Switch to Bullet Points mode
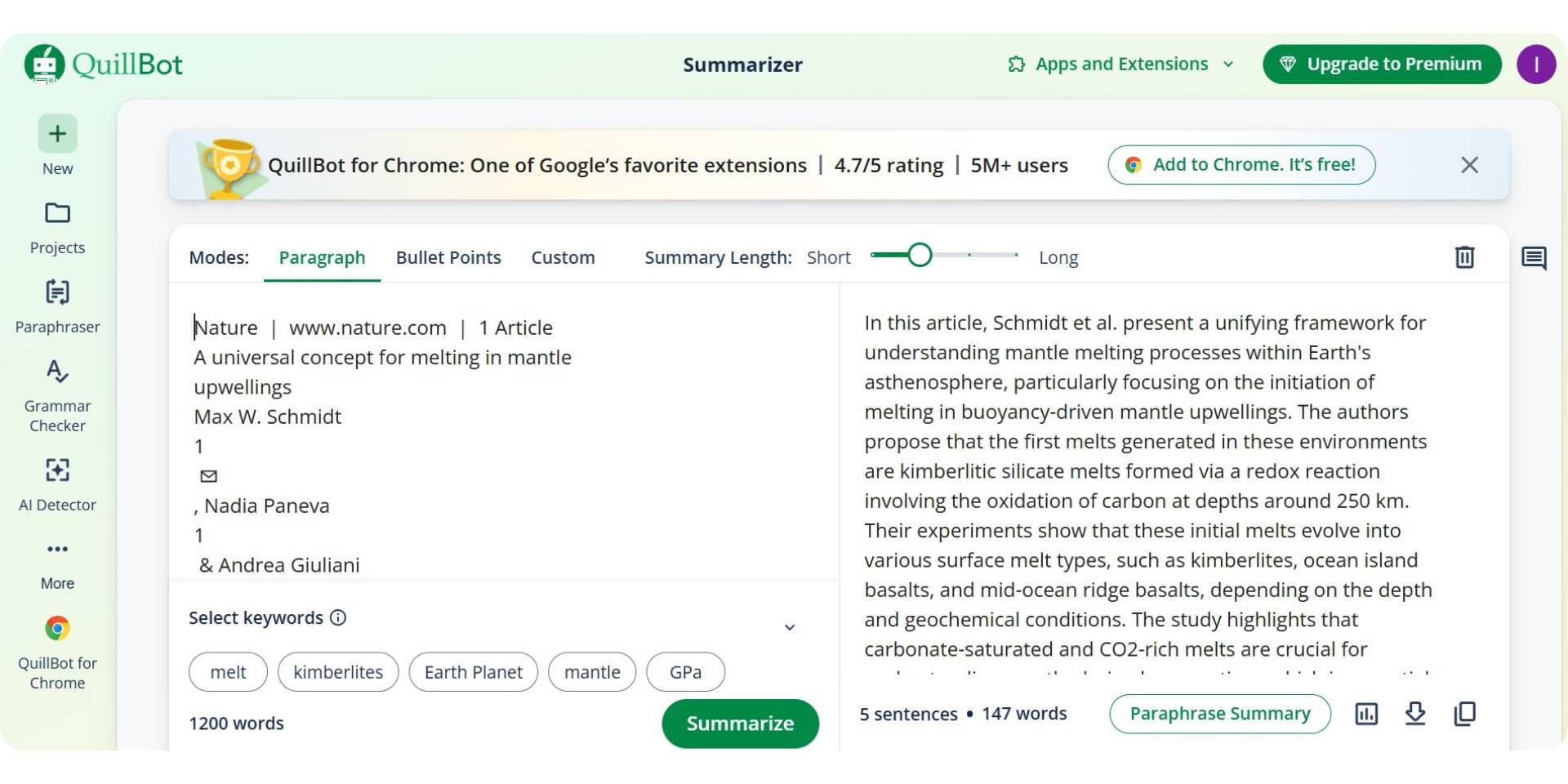Image resolution: width=1568 pixels, height=784 pixels. [x=448, y=257]
